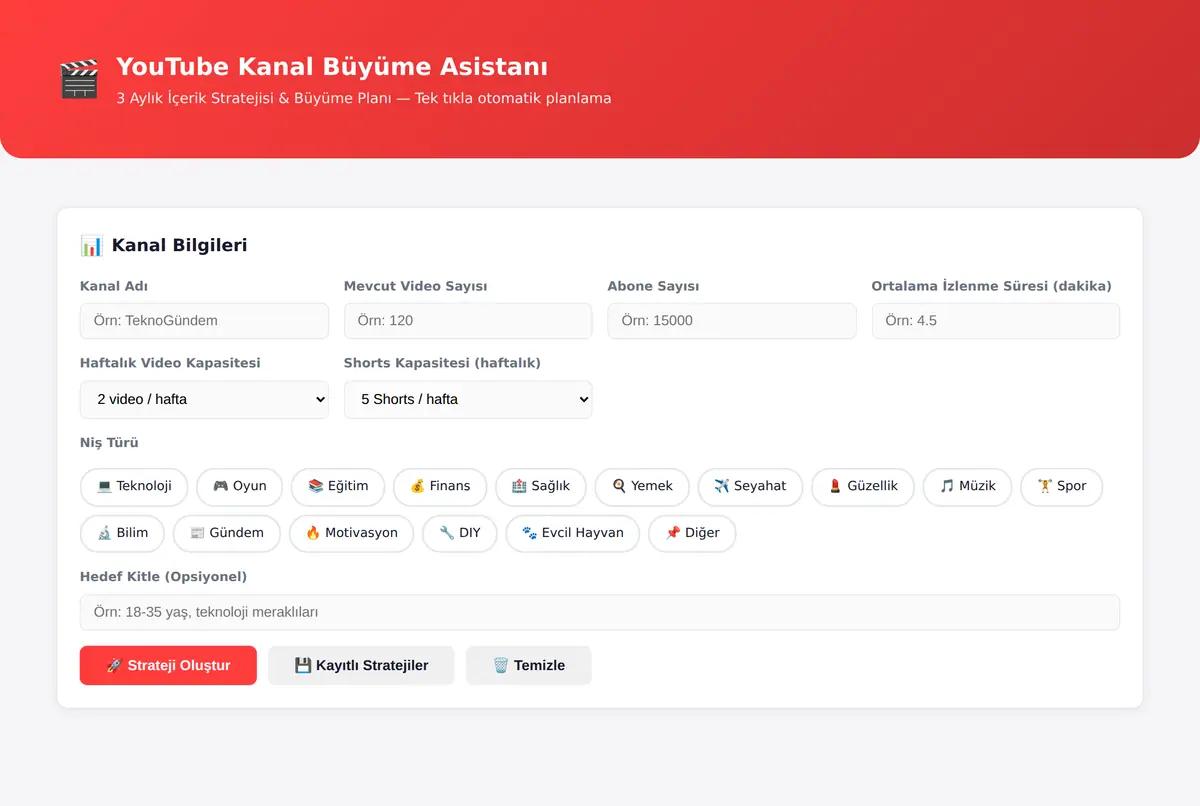Toggle the Spor niche chip
The height and width of the screenshot is (806, 1200).
click(x=1061, y=486)
